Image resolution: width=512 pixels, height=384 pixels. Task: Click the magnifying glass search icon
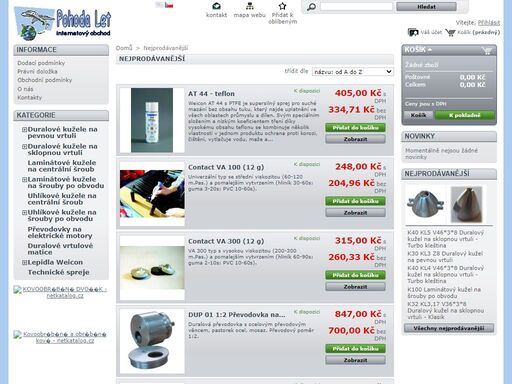(x=311, y=7)
